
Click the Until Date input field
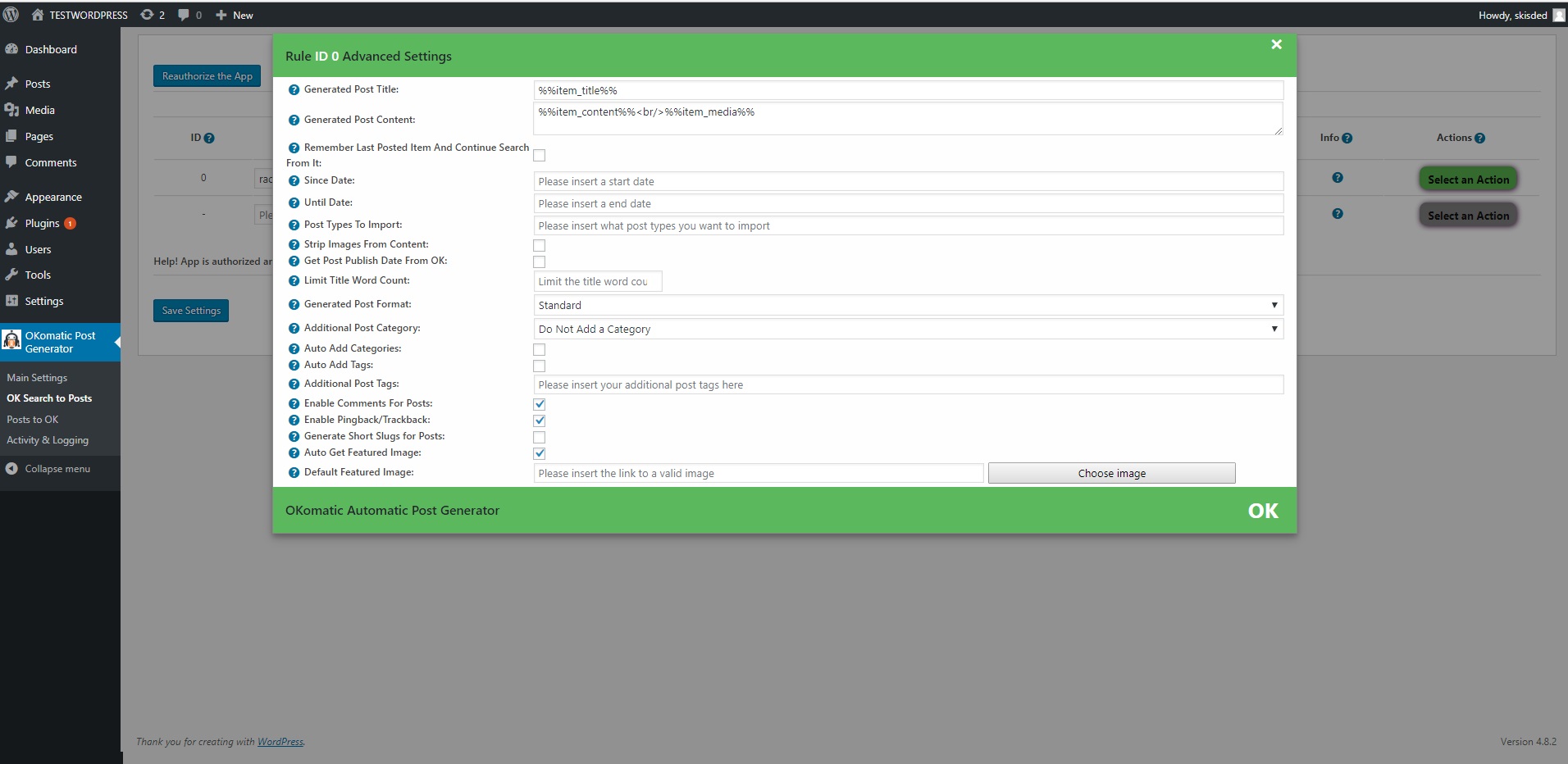[908, 203]
